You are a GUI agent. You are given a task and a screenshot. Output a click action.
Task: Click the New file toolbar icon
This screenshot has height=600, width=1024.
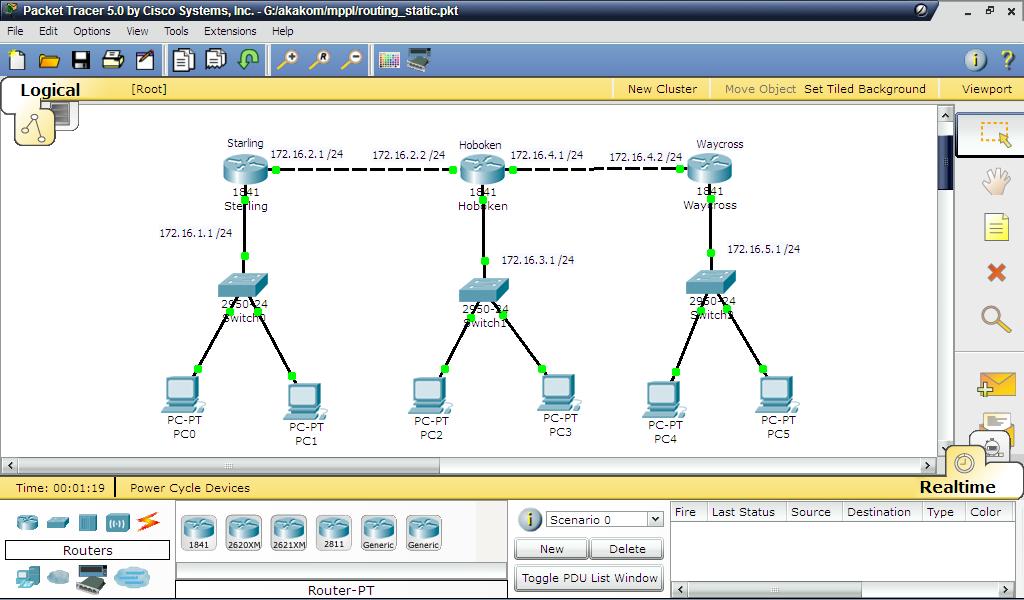[17, 60]
